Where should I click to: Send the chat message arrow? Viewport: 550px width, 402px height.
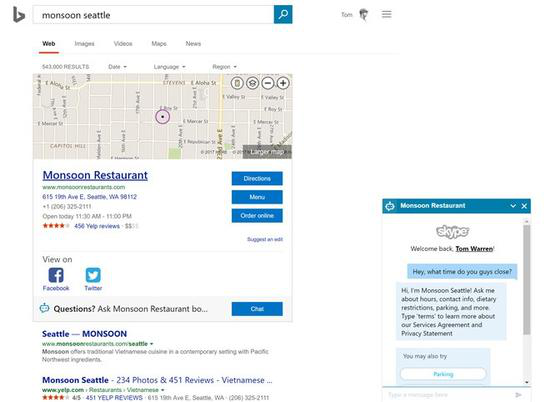518,395
